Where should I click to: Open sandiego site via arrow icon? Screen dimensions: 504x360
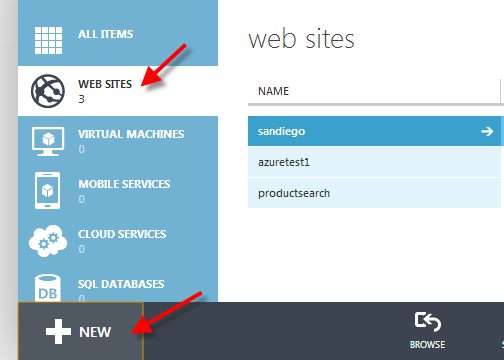[x=487, y=131]
